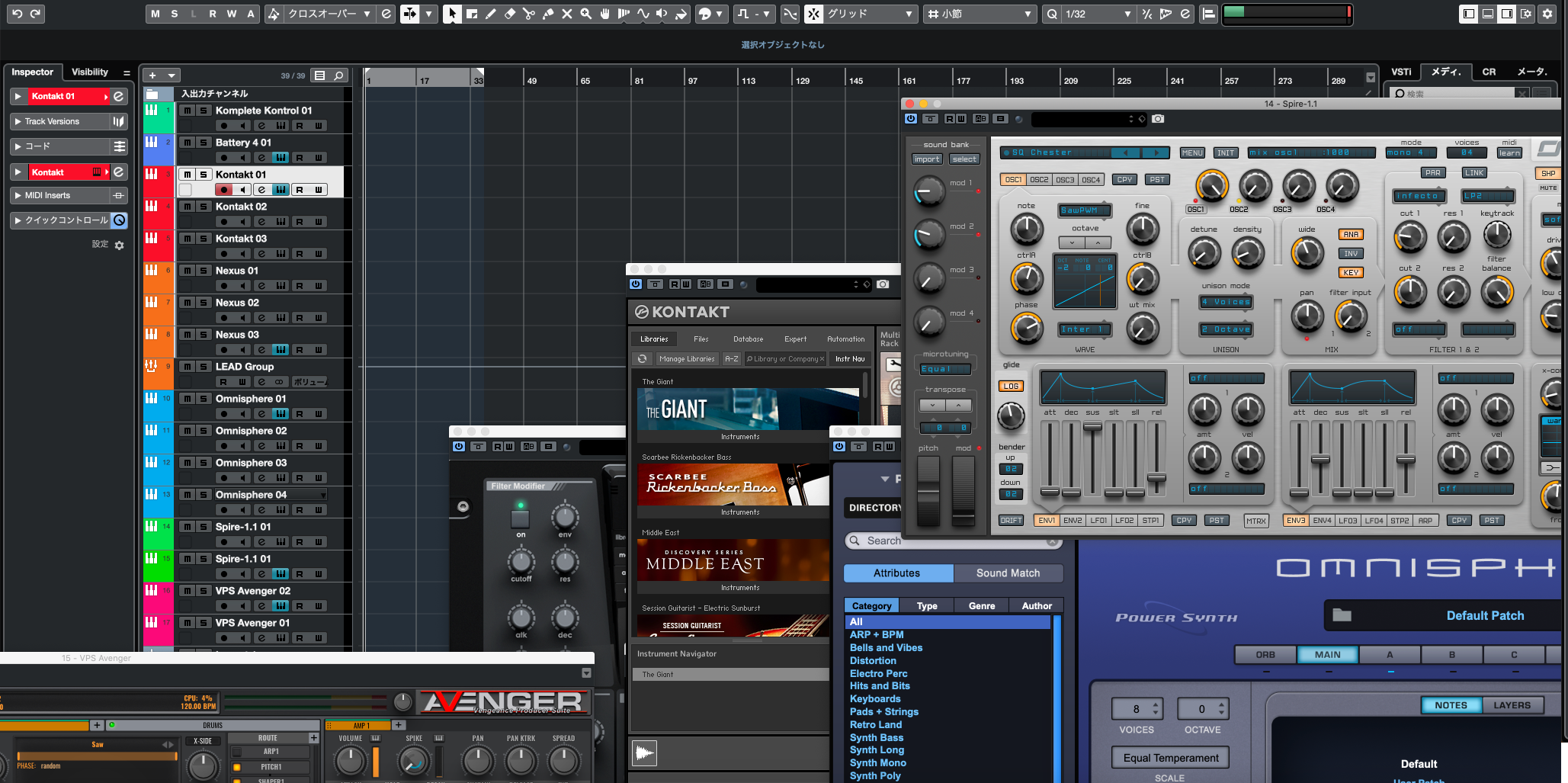Select the Synth Bass category in Omnisphere
This screenshot has height=783, width=1568.
point(877,737)
